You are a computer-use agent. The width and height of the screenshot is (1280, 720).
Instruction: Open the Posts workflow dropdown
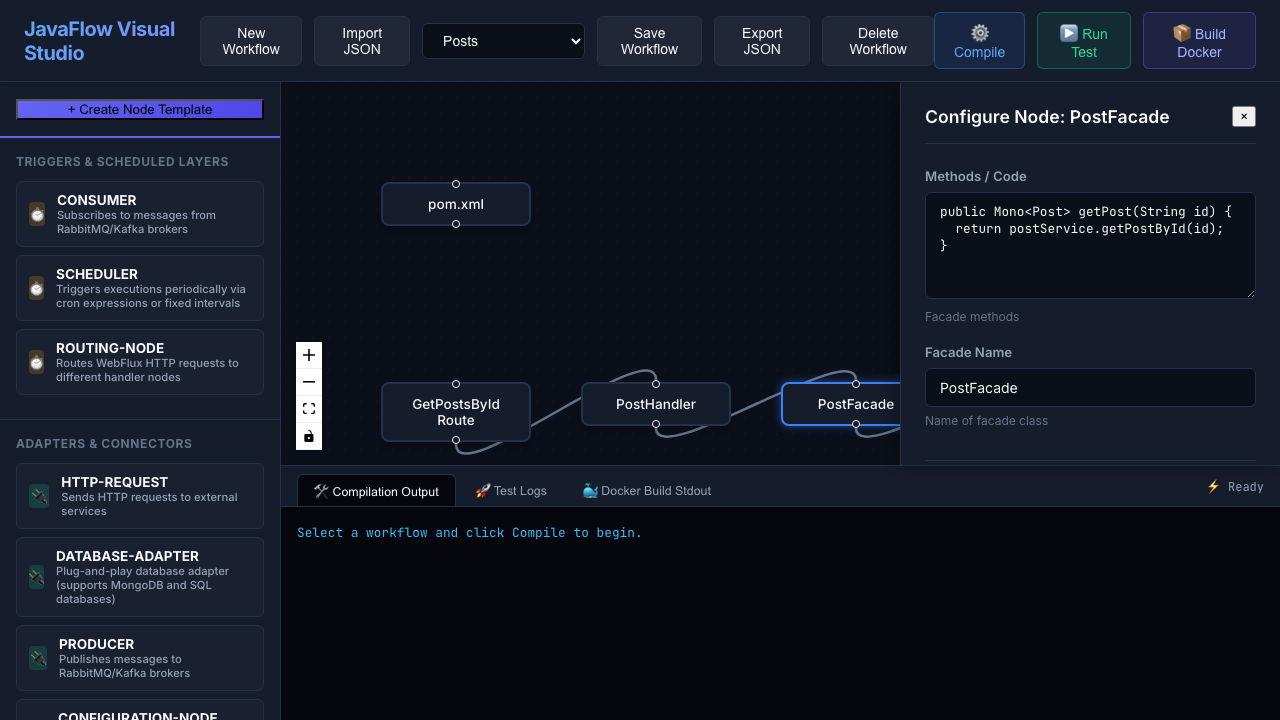503,41
